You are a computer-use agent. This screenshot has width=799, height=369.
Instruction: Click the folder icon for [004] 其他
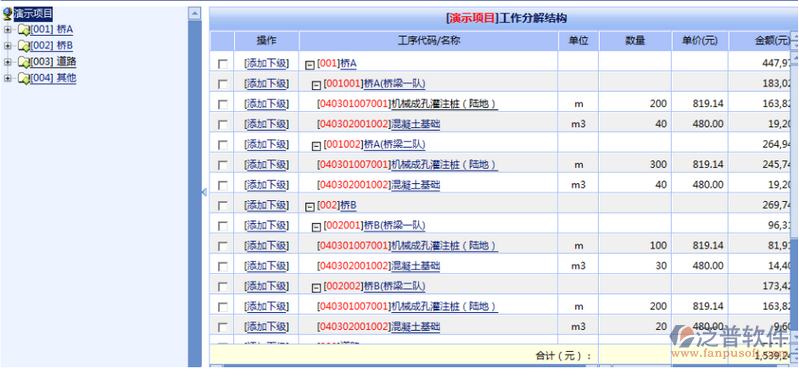pyautogui.click(x=24, y=78)
